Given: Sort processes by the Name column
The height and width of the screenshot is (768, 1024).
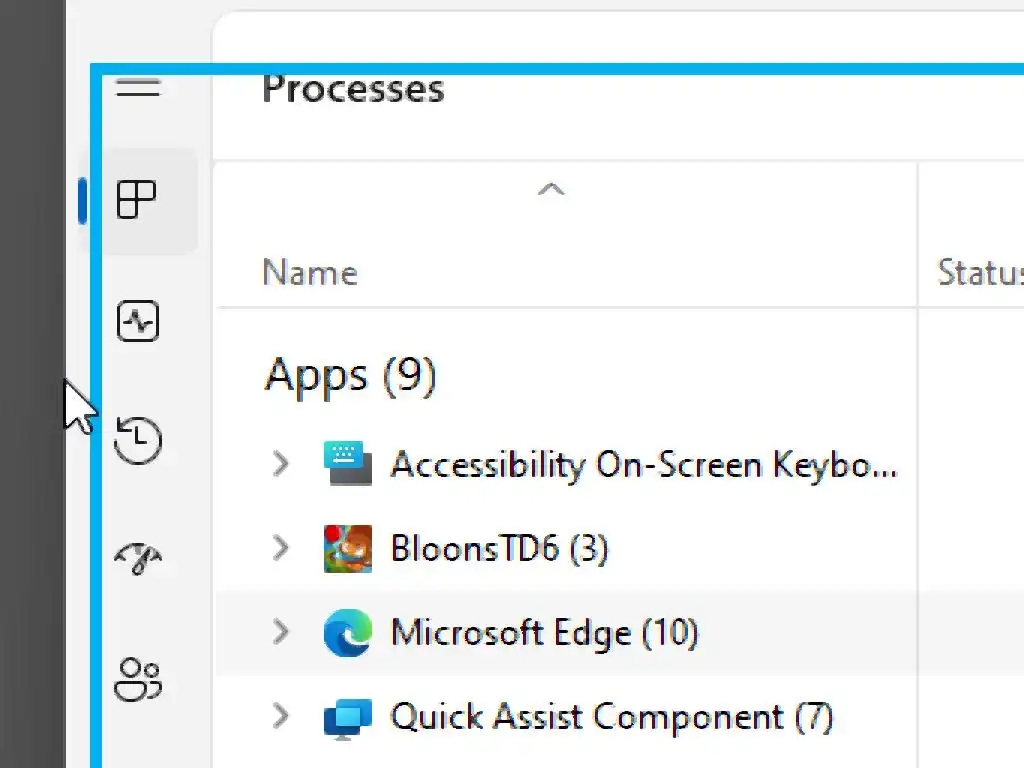Looking at the screenshot, I should pyautogui.click(x=310, y=273).
